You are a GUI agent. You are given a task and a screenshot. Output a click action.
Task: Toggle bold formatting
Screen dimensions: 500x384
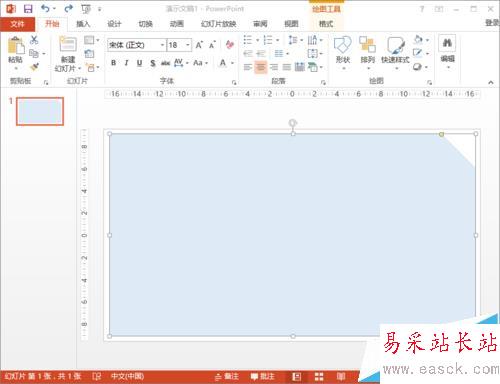click(x=114, y=63)
